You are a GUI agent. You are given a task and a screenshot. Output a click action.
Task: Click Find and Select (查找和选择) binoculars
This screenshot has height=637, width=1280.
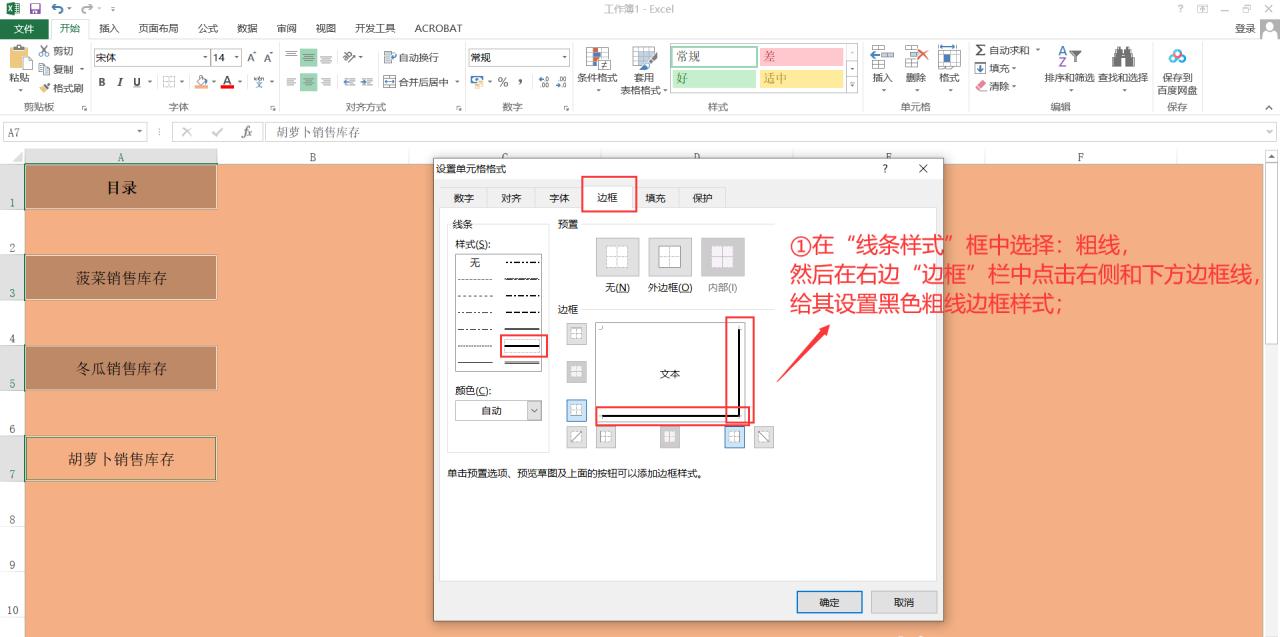1123,58
